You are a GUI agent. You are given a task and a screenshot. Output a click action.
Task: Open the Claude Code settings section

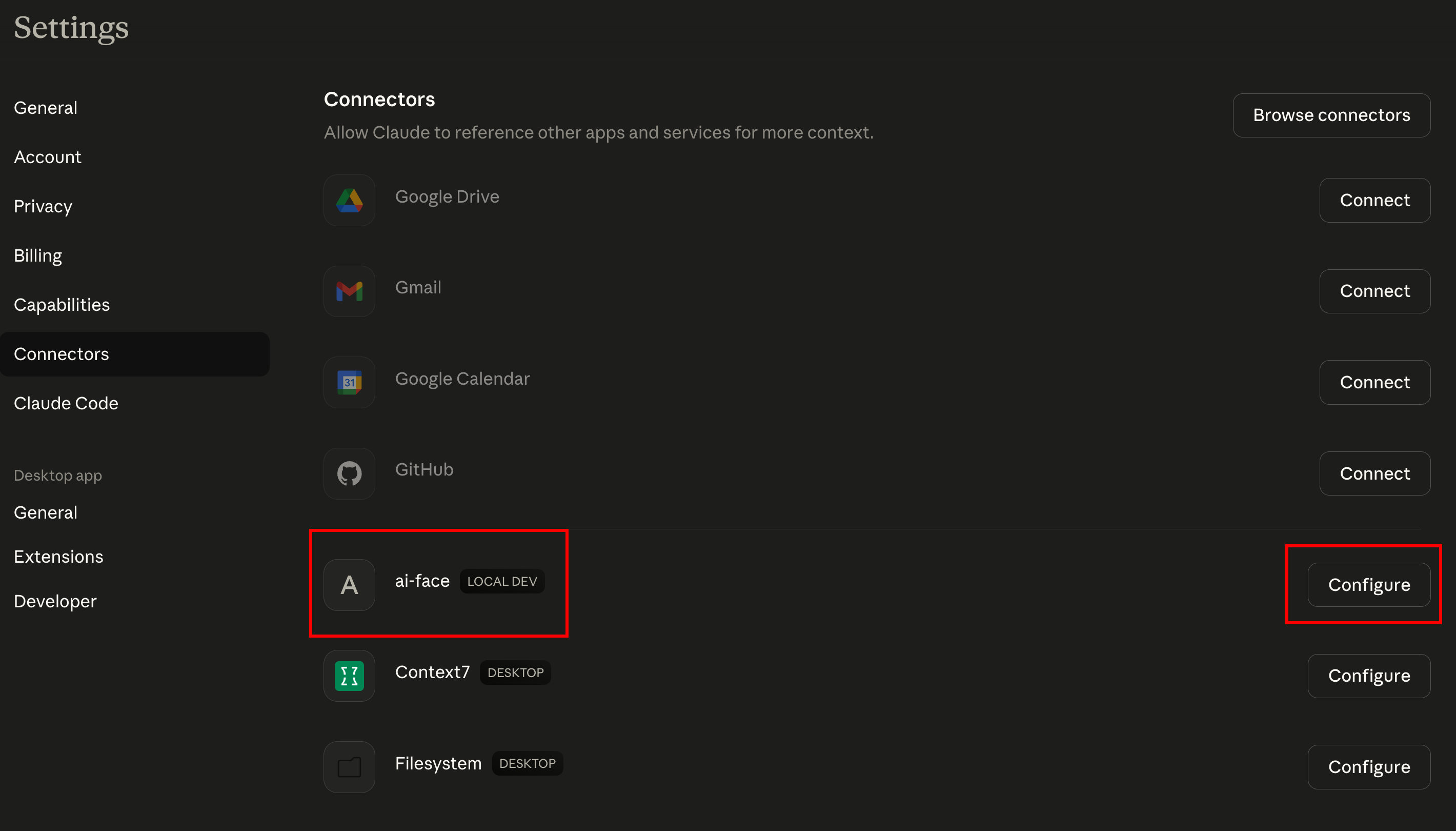66,403
